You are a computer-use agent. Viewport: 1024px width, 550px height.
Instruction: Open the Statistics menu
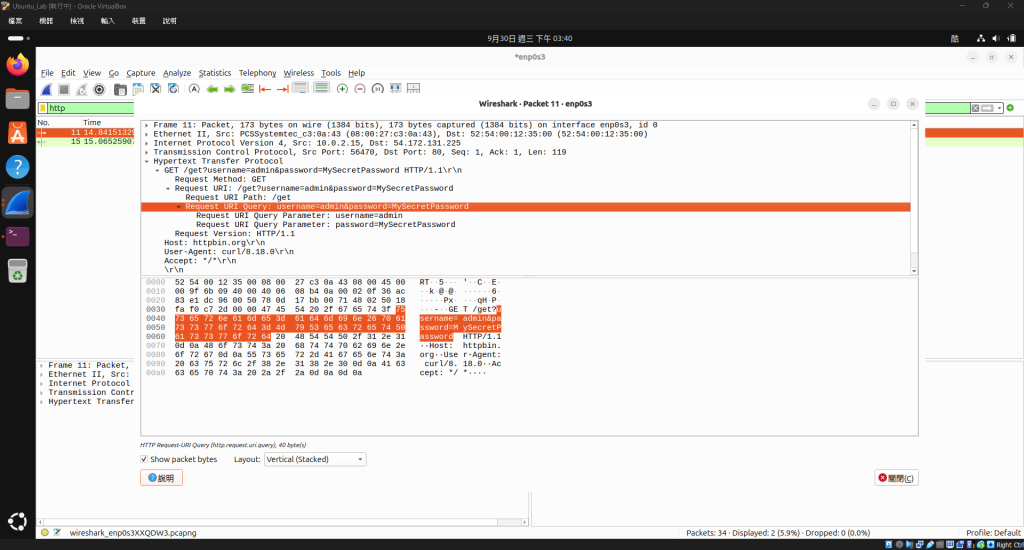click(215, 73)
